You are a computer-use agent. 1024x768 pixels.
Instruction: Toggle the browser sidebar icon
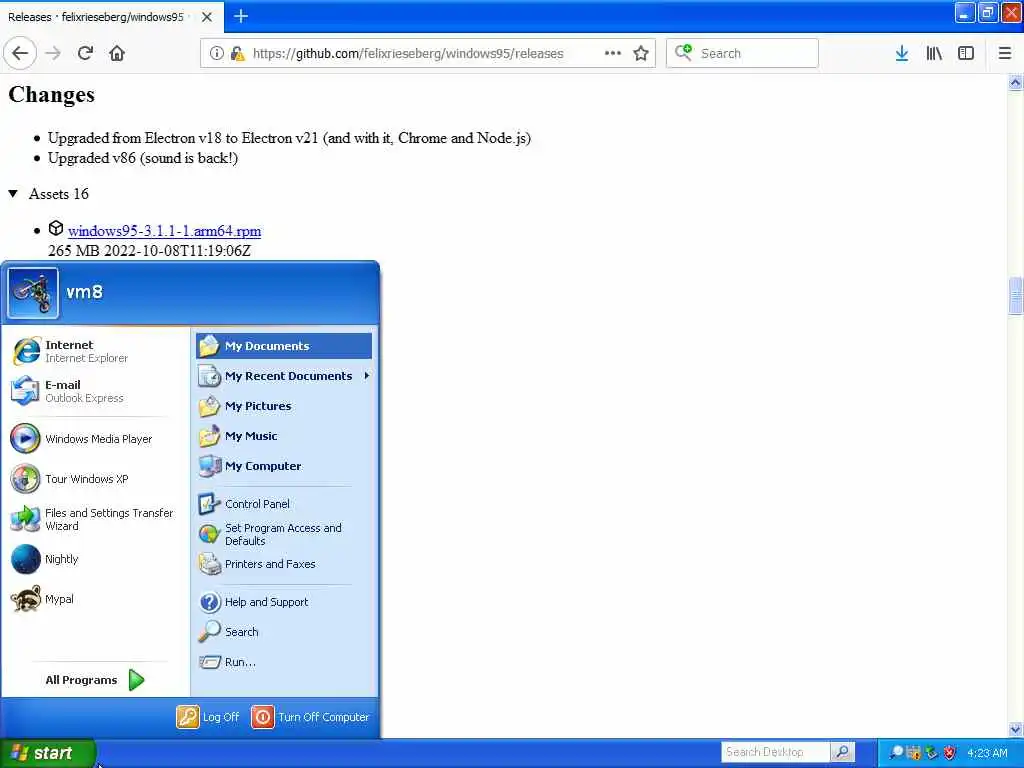pos(966,54)
